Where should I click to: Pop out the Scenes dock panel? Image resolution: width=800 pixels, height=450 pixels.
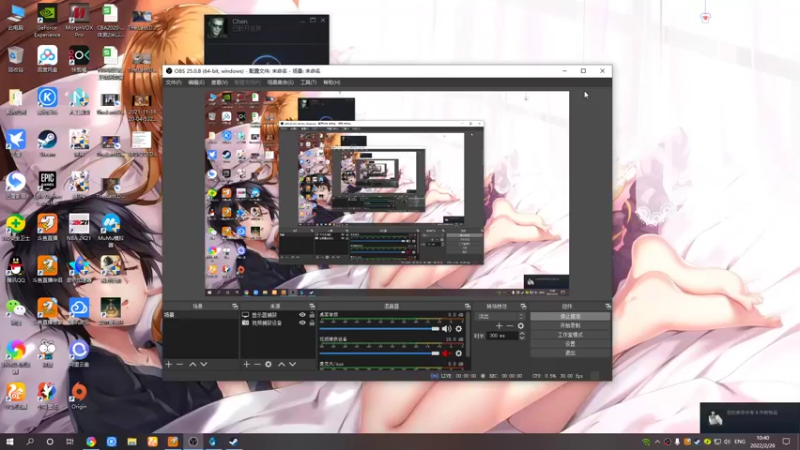point(235,306)
